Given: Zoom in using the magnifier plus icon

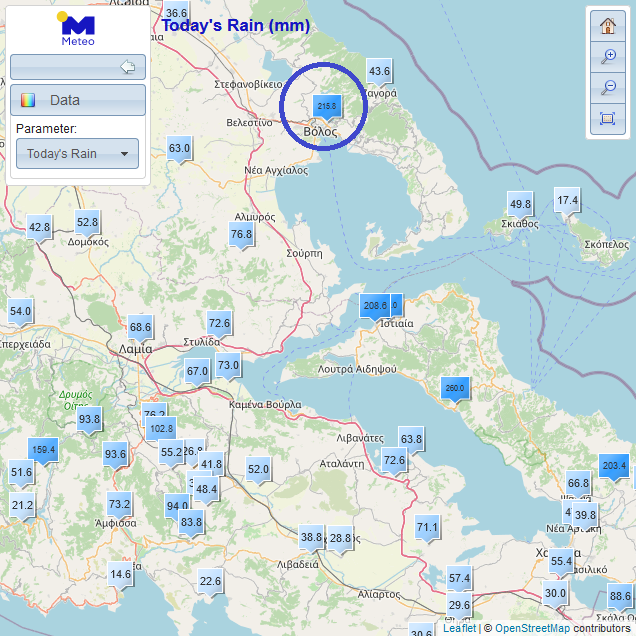Looking at the screenshot, I should tap(607, 57).
